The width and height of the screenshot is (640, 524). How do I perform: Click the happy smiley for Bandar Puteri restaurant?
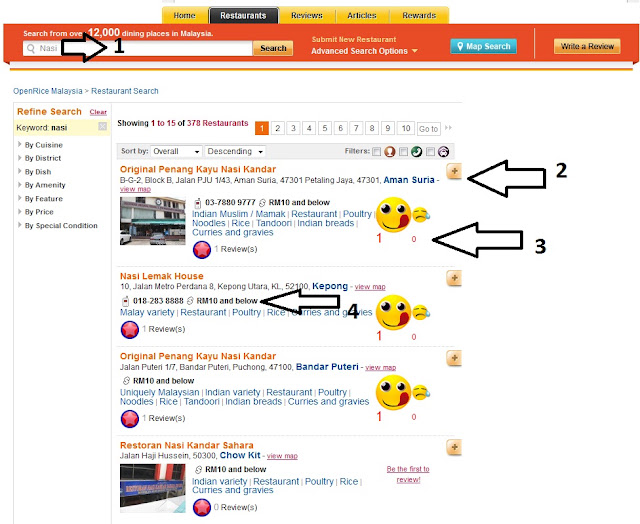pyautogui.click(x=393, y=393)
